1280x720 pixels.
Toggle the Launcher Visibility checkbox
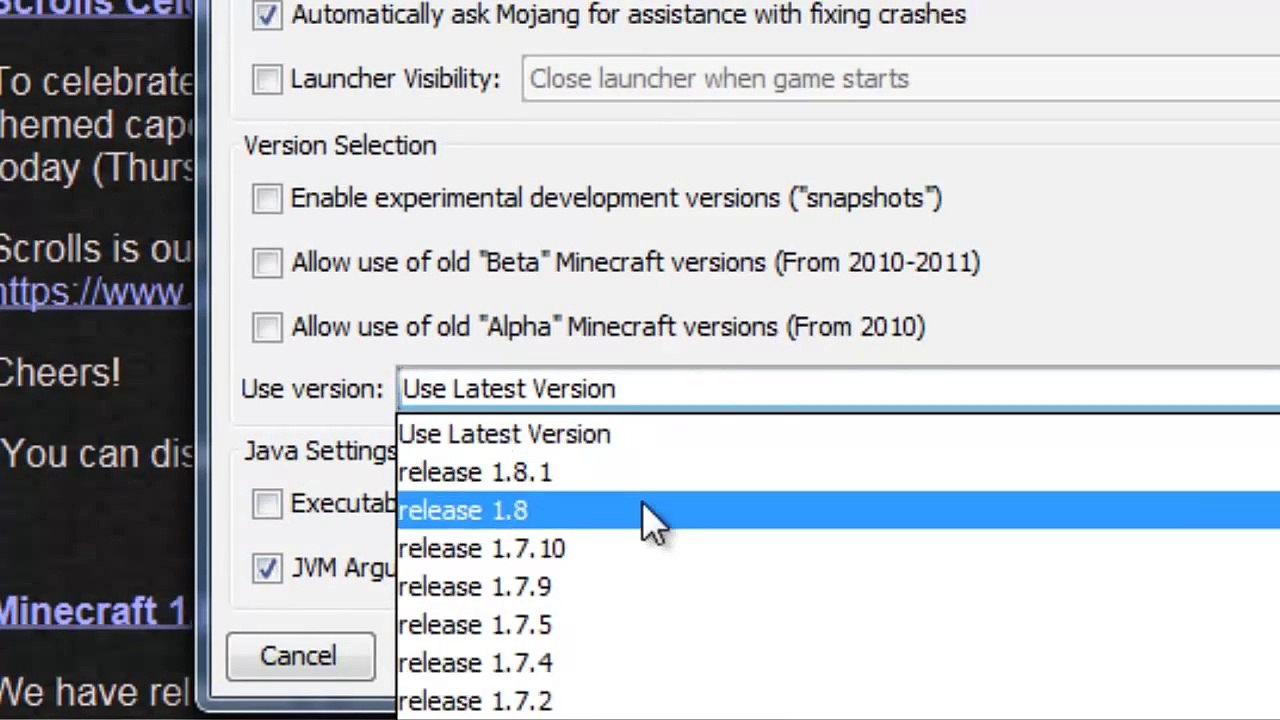click(x=267, y=79)
